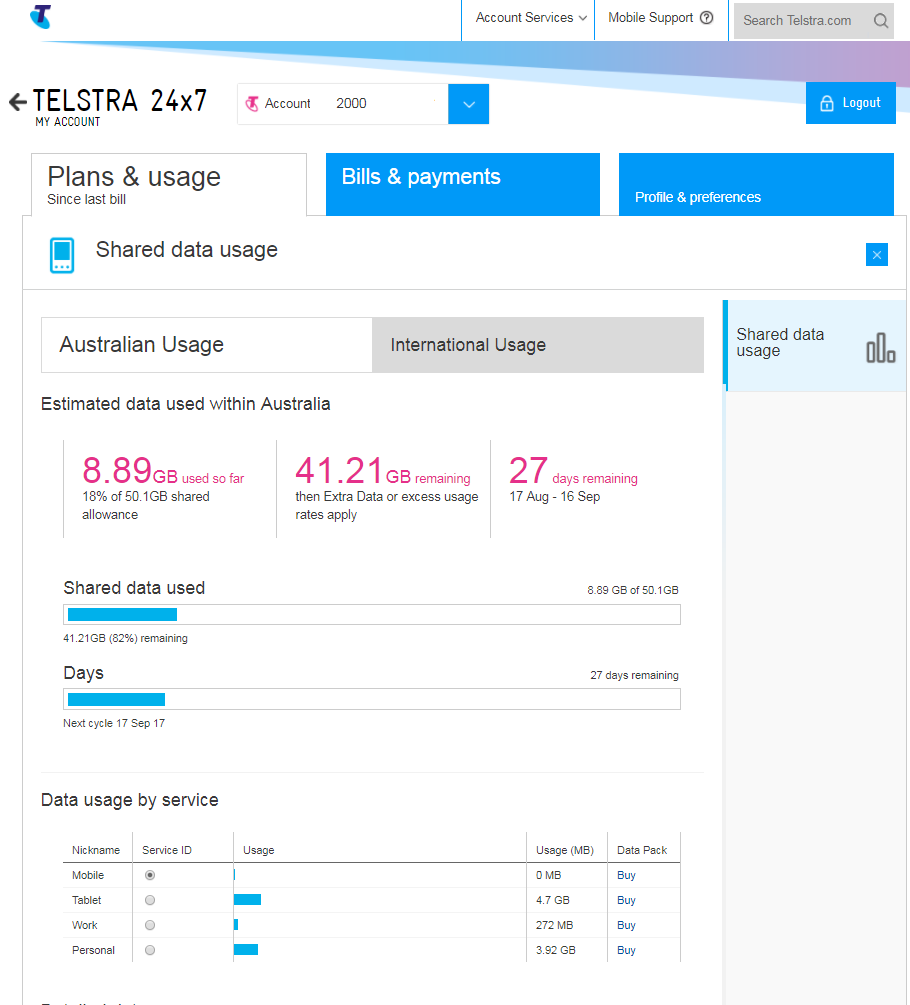
Task: Click the search magnifier icon
Action: coord(880,21)
